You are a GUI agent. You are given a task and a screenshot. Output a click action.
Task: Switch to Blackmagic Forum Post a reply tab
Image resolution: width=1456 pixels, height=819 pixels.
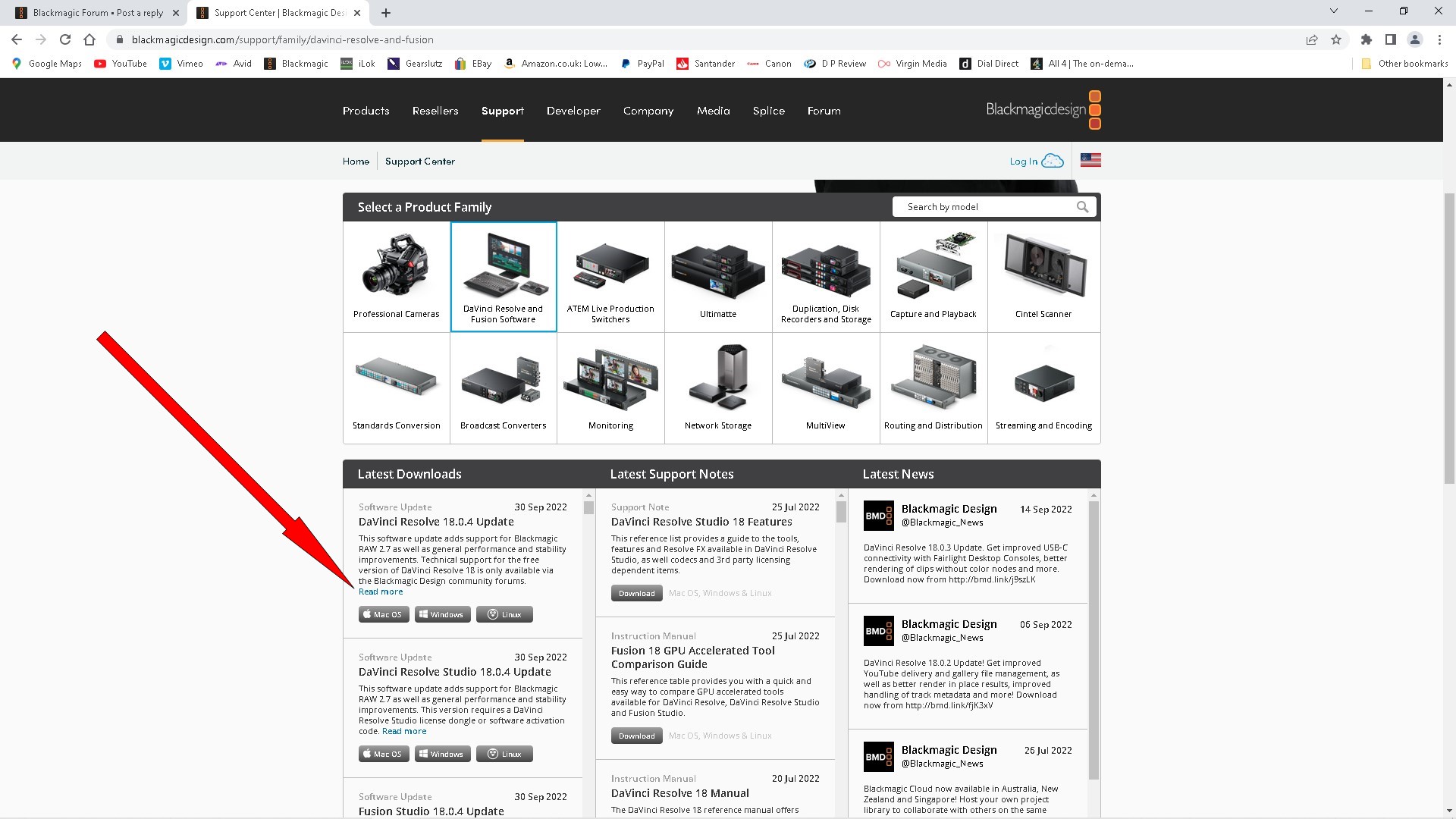point(97,13)
